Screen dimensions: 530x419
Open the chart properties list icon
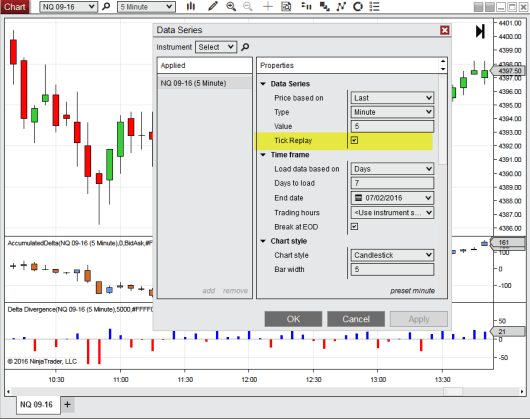(x=374, y=6)
